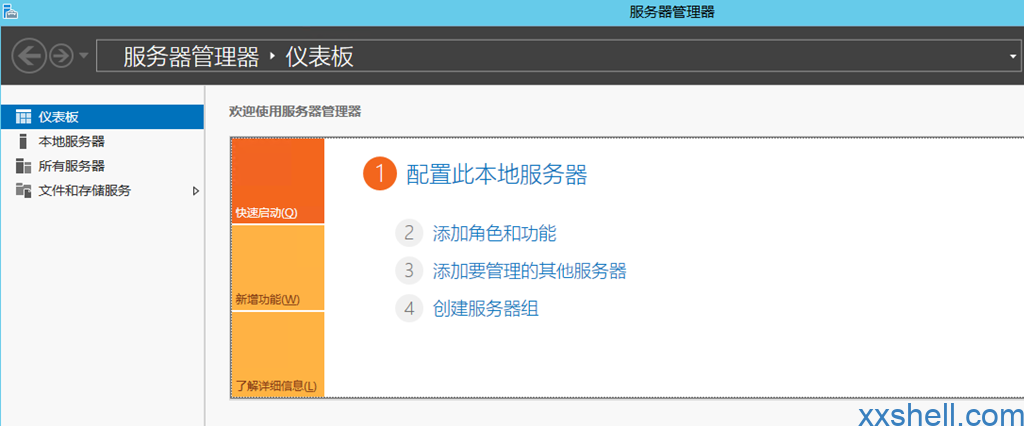Click the orange number 1 circle

[x=380, y=174]
